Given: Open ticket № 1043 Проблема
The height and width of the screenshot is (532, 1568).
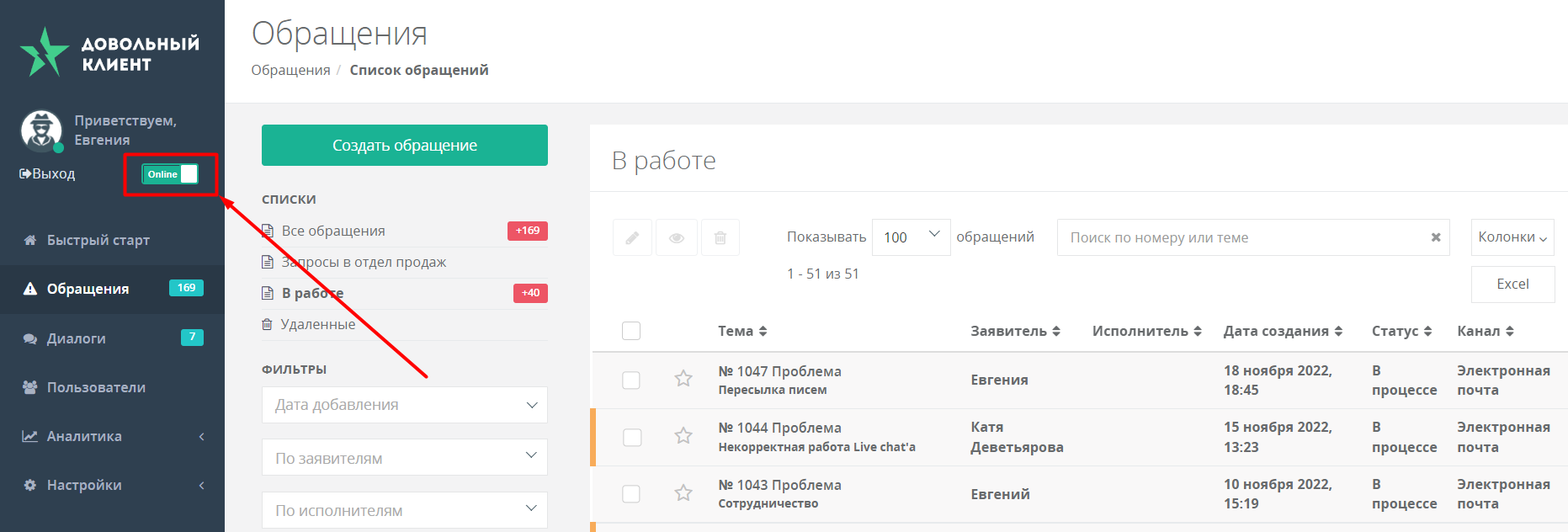Looking at the screenshot, I should click(x=779, y=485).
